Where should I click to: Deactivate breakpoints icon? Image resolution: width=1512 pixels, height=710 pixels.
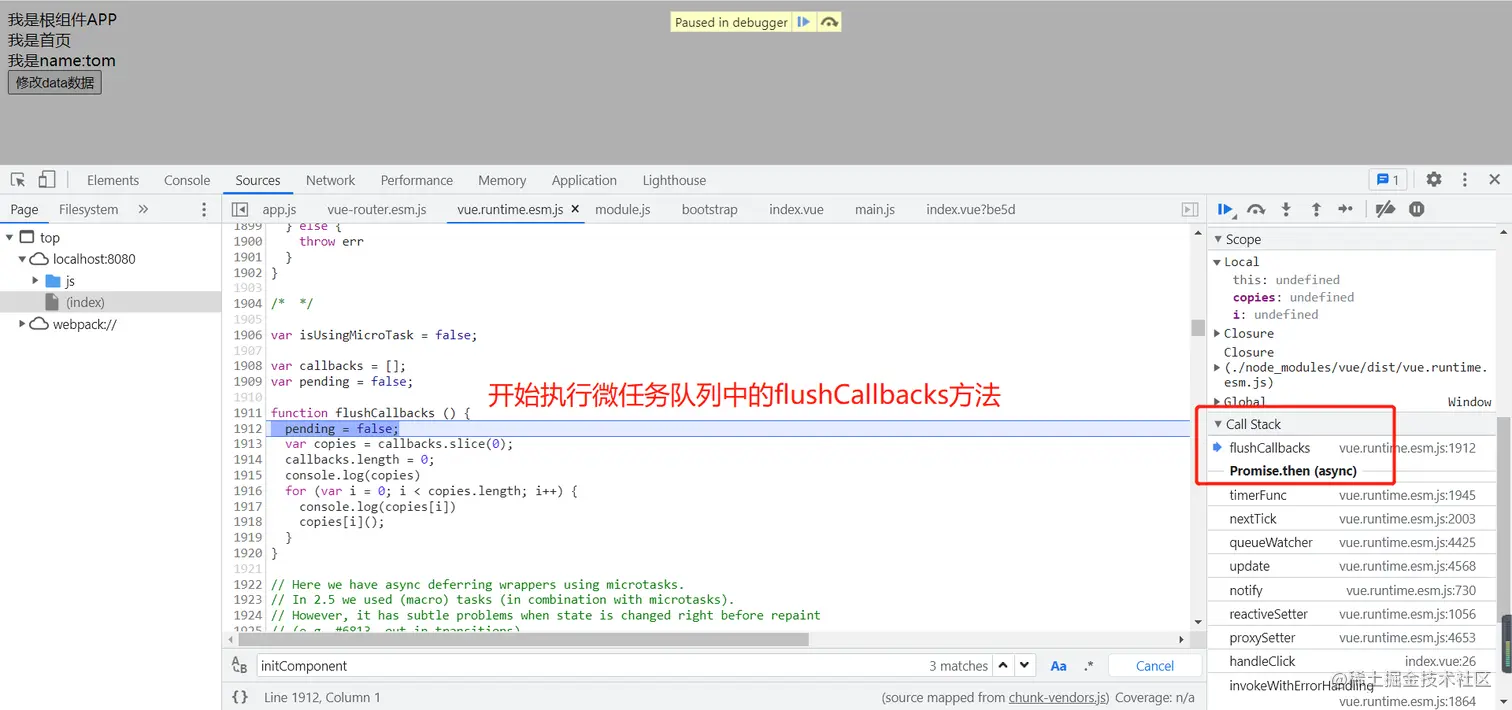[x=1385, y=209]
